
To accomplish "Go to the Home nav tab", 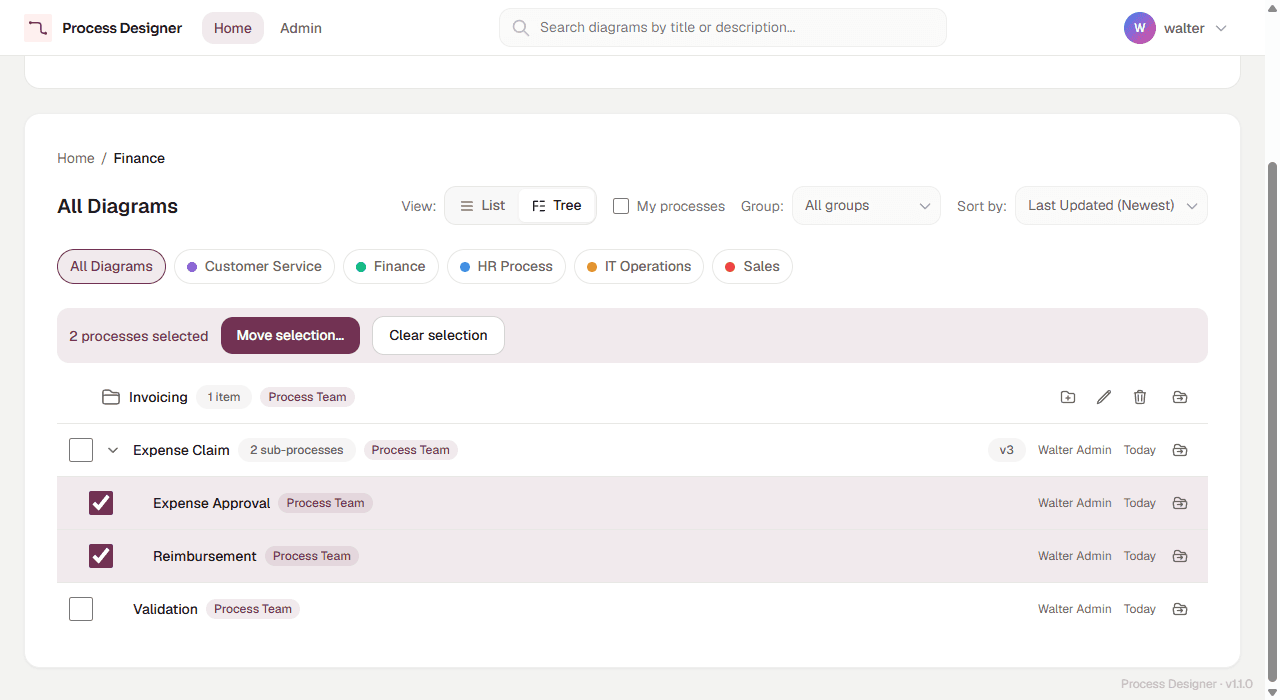I will pyautogui.click(x=233, y=28).
